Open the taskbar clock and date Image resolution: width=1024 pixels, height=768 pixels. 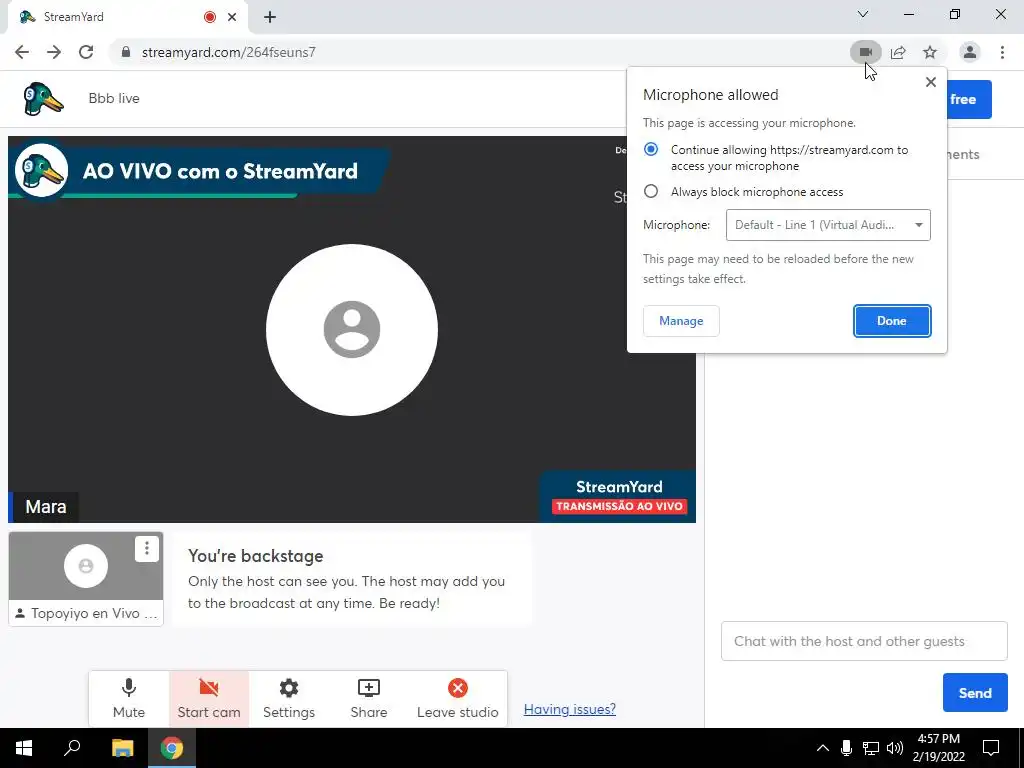[938, 748]
